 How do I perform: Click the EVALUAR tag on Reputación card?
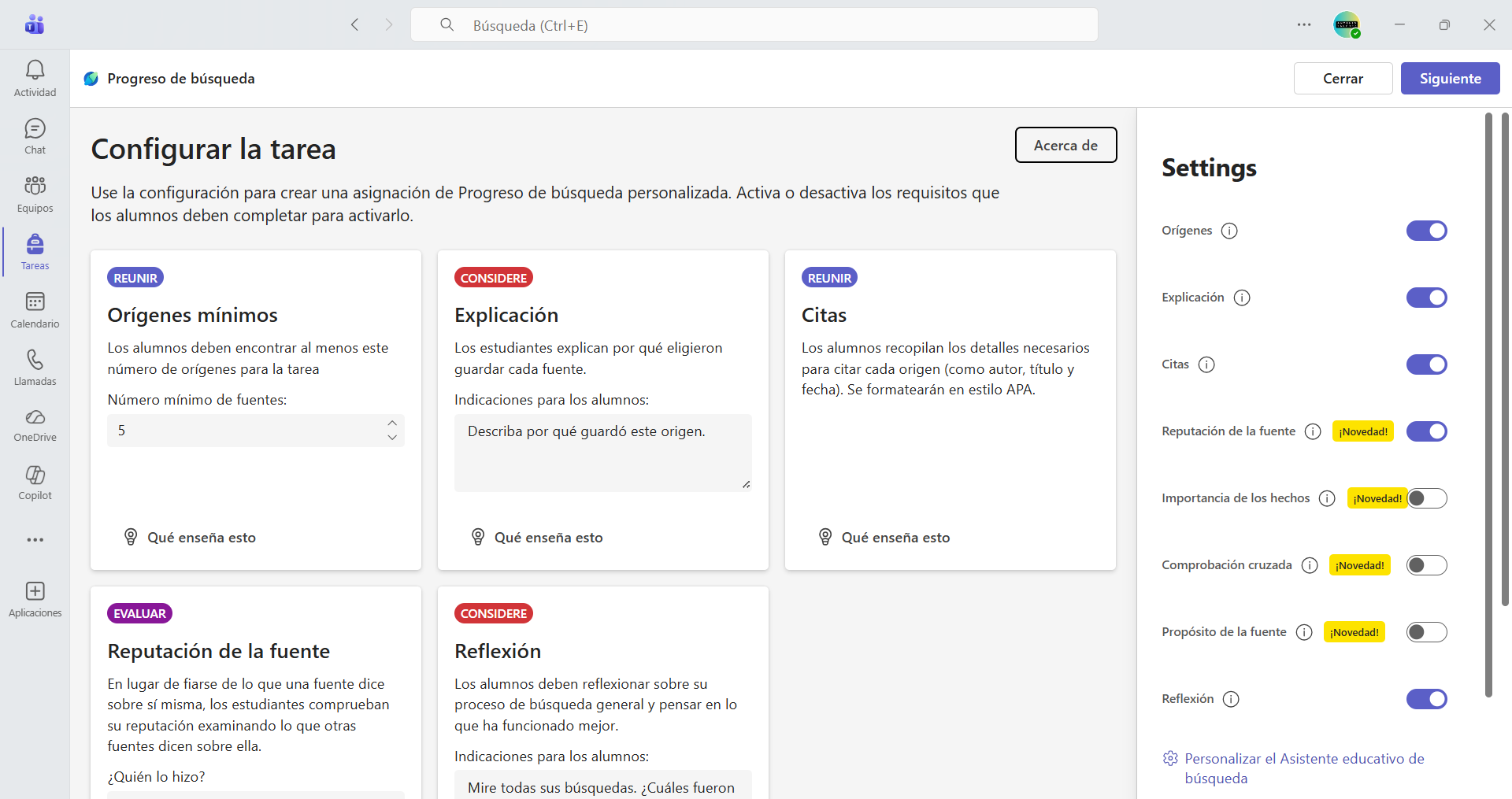(x=139, y=613)
